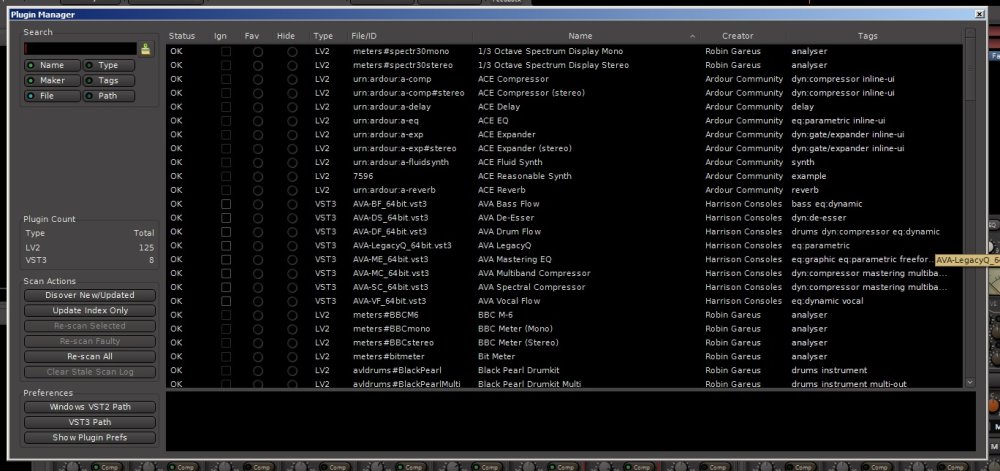
Task: Click Discover New/Updated button
Action: 90,295
